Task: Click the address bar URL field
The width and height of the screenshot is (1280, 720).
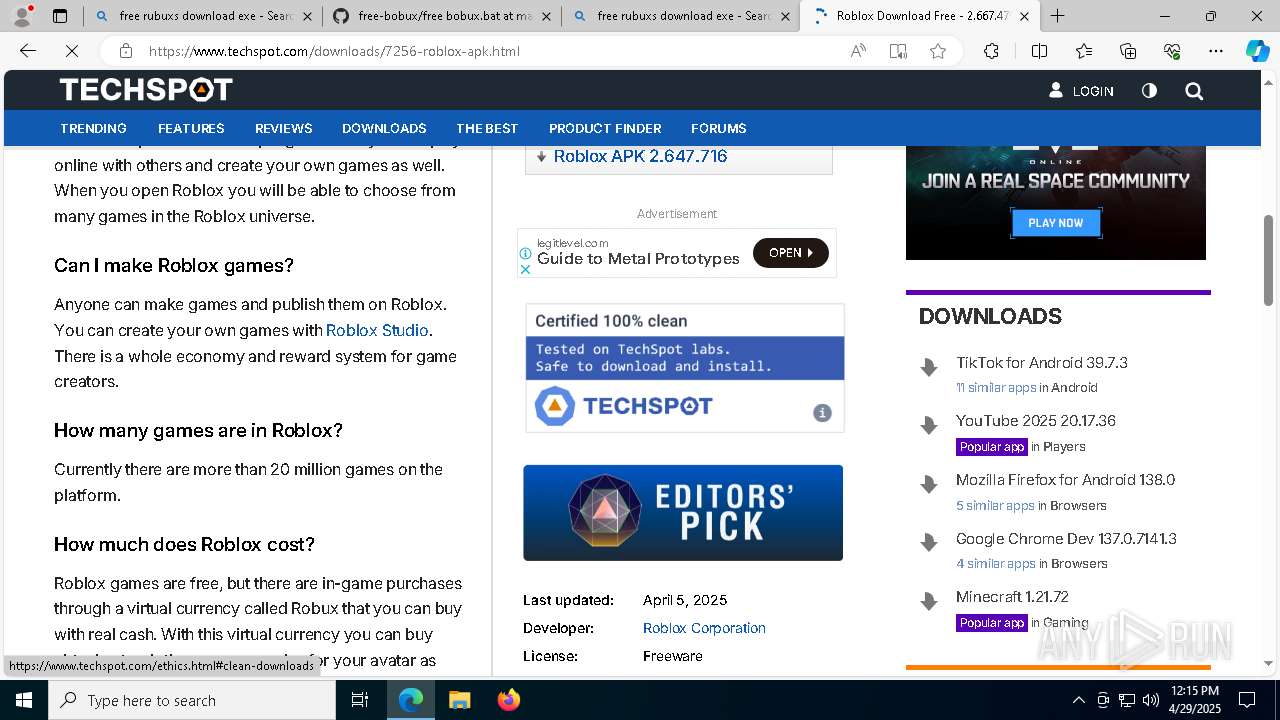Action: coord(490,51)
